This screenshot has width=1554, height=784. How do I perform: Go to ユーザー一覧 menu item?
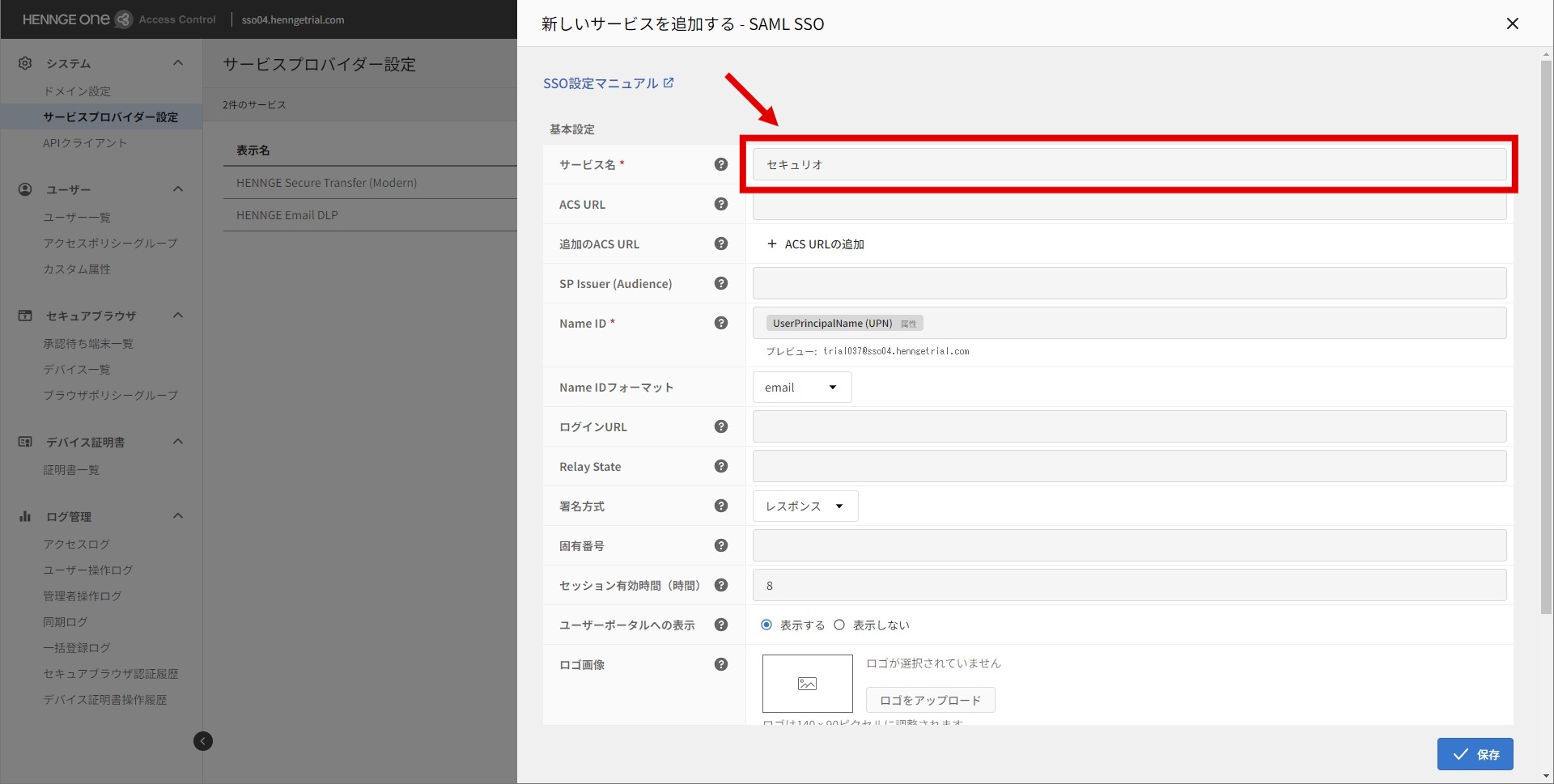click(77, 217)
